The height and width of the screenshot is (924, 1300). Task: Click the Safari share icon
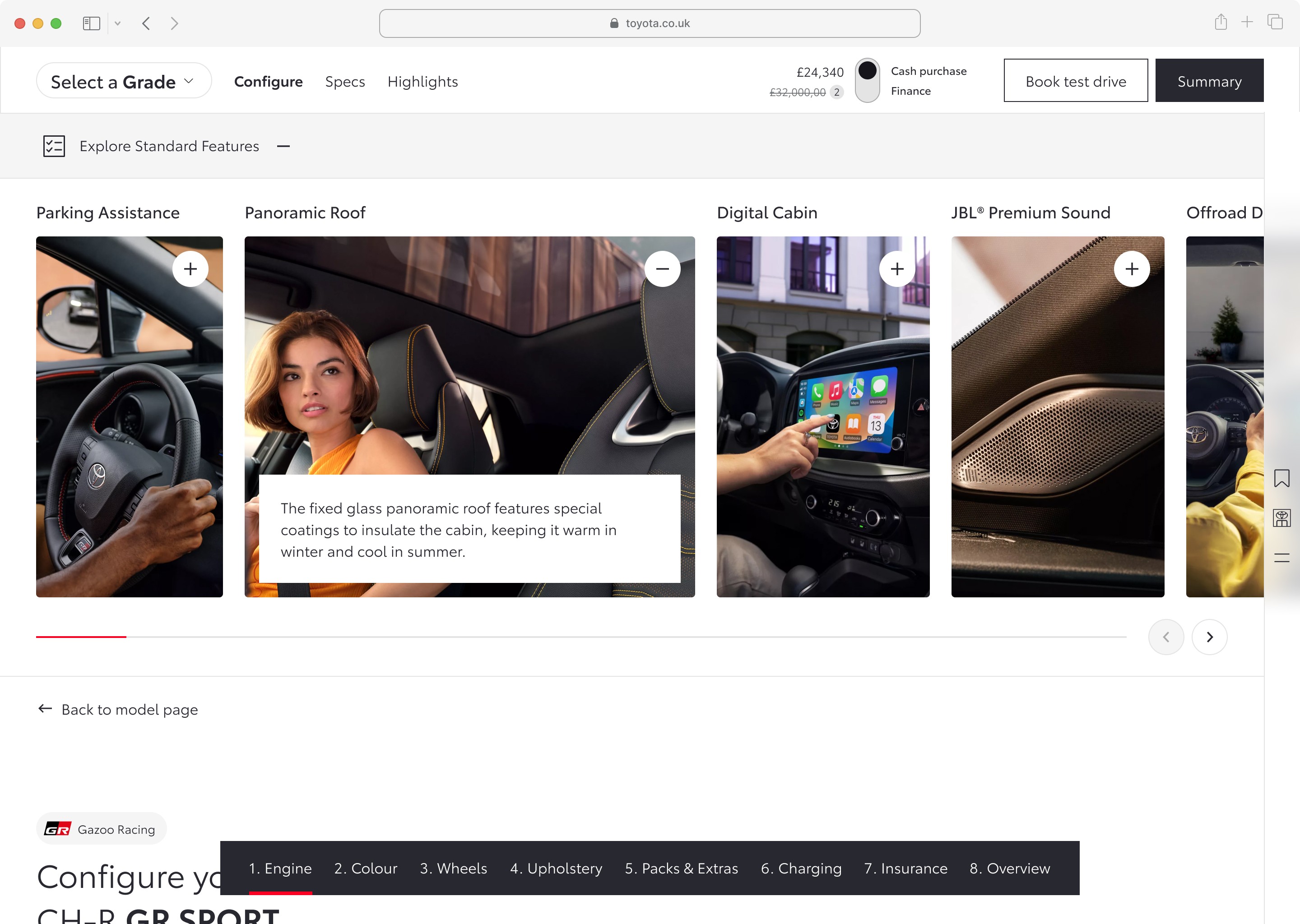click(1220, 23)
